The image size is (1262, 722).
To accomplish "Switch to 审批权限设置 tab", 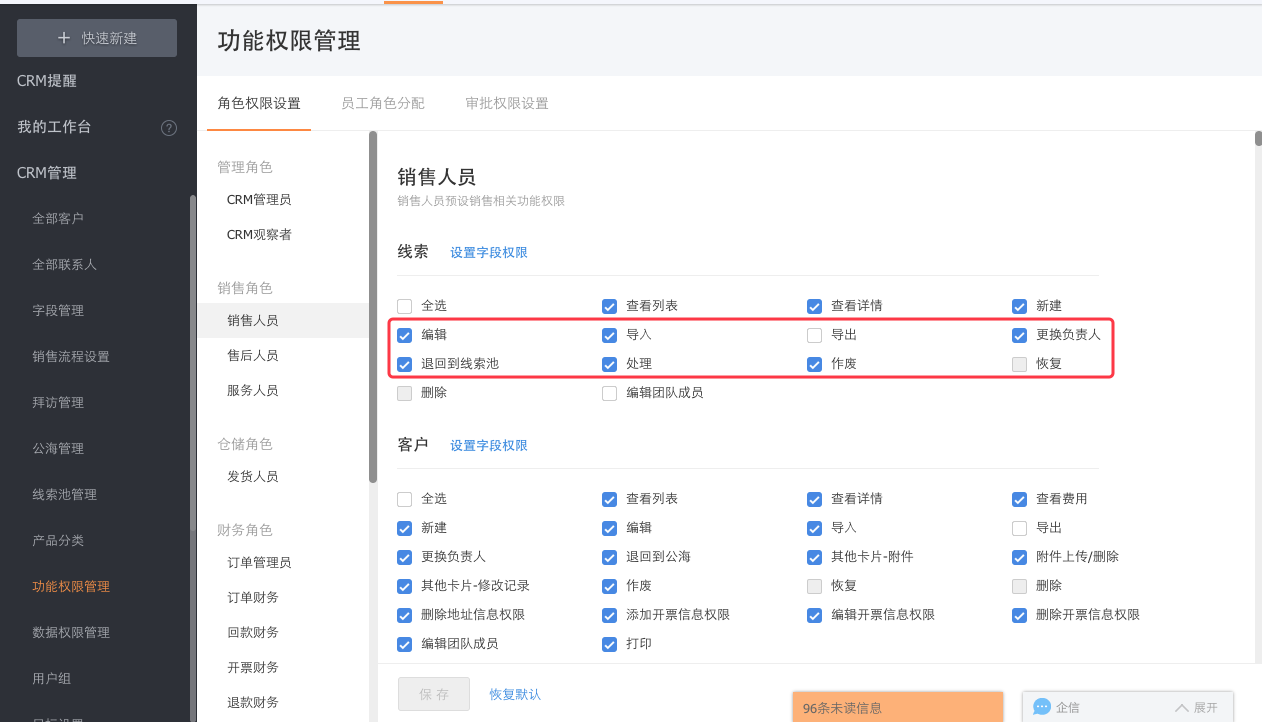I will (507, 103).
